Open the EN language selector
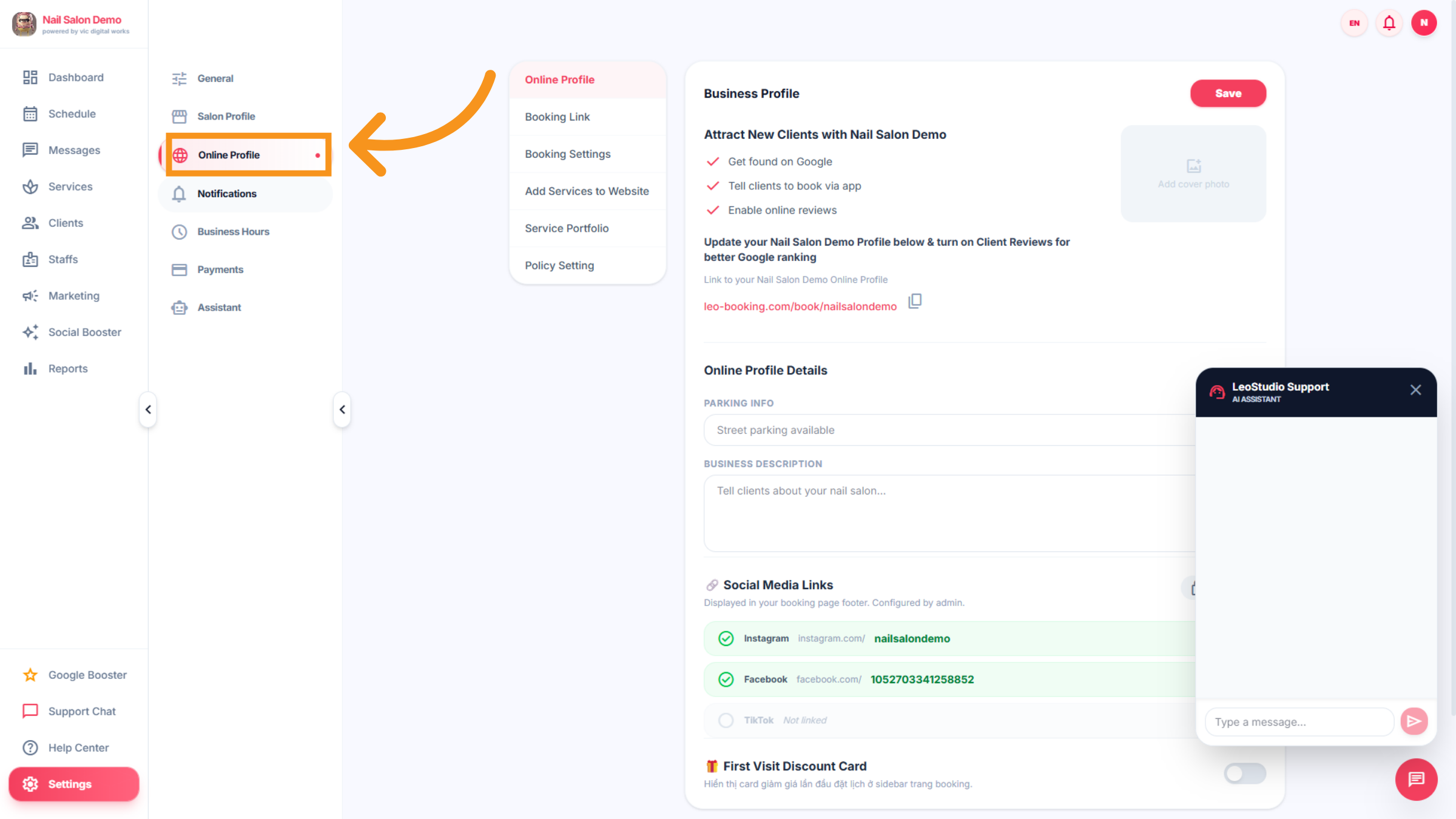Viewport: 1456px width, 819px height. pyautogui.click(x=1354, y=23)
